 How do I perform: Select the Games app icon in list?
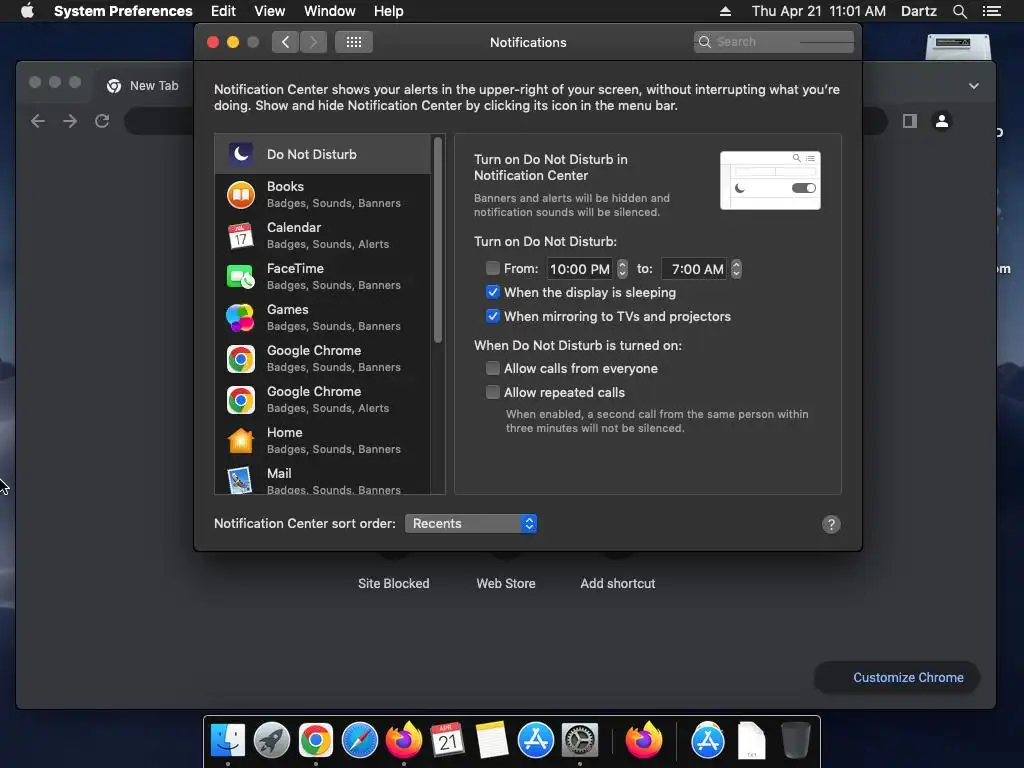click(240, 318)
